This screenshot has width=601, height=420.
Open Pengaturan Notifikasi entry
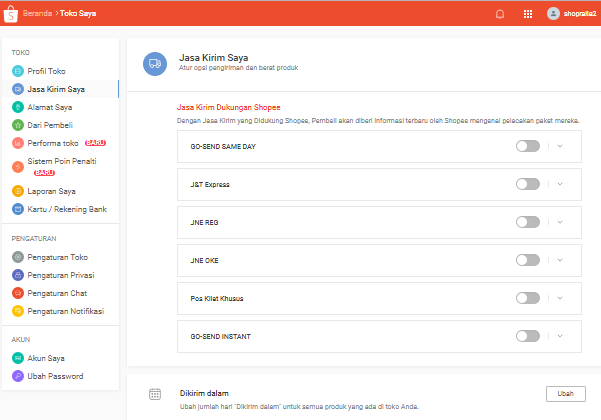[66, 311]
